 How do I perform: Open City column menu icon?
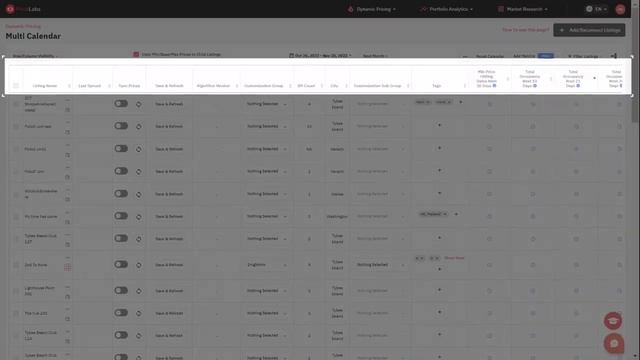tap(346, 86)
